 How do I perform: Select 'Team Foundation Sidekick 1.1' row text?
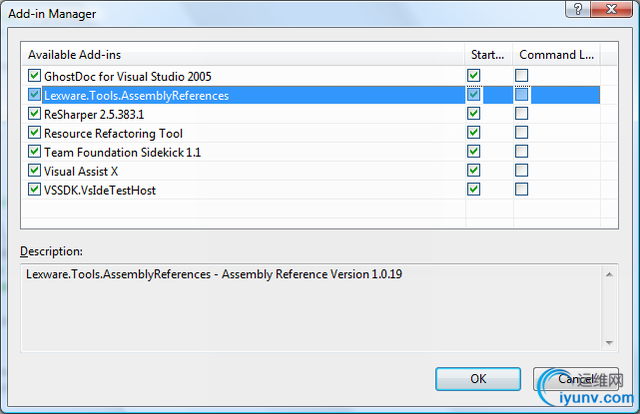pyautogui.click(x=122, y=152)
